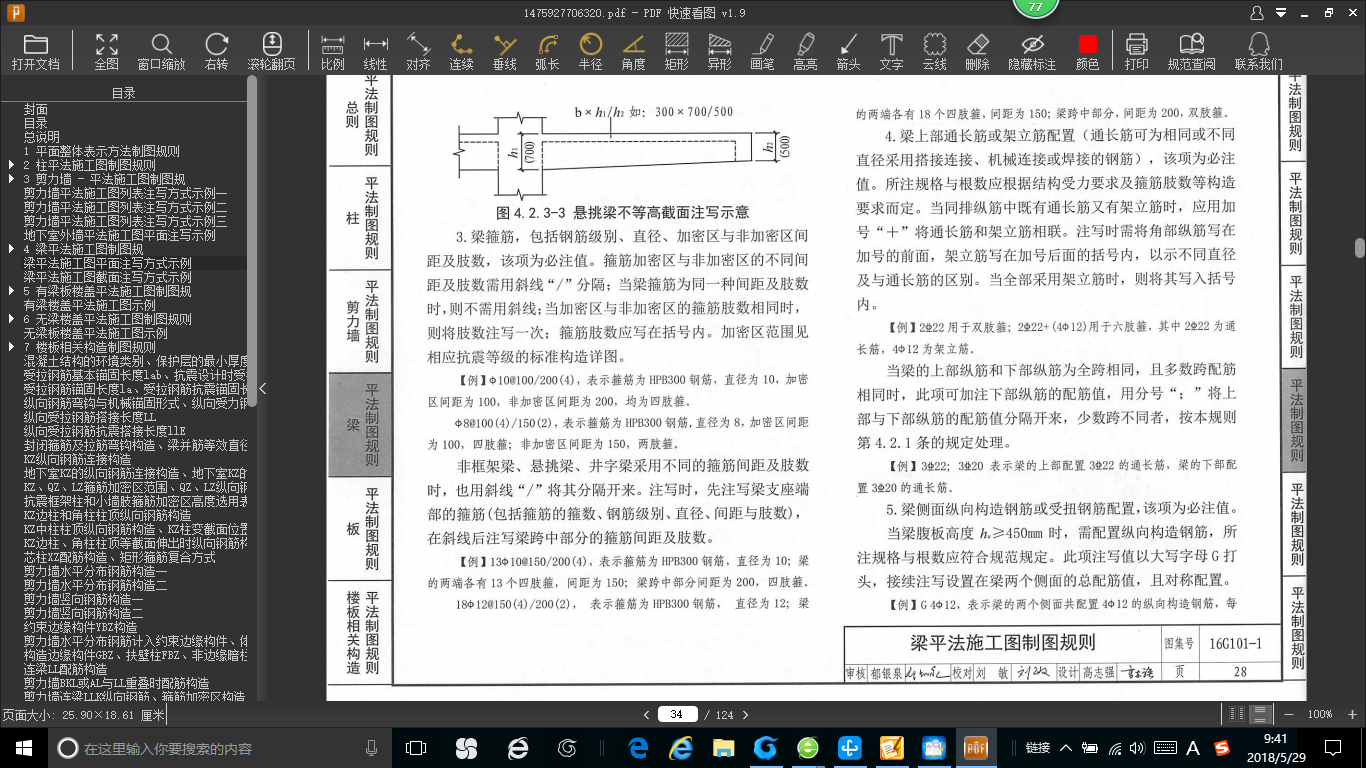Collapse the '7 楼板相关构造制图规则' bookmark
The image size is (1366, 768).
tap(11, 347)
